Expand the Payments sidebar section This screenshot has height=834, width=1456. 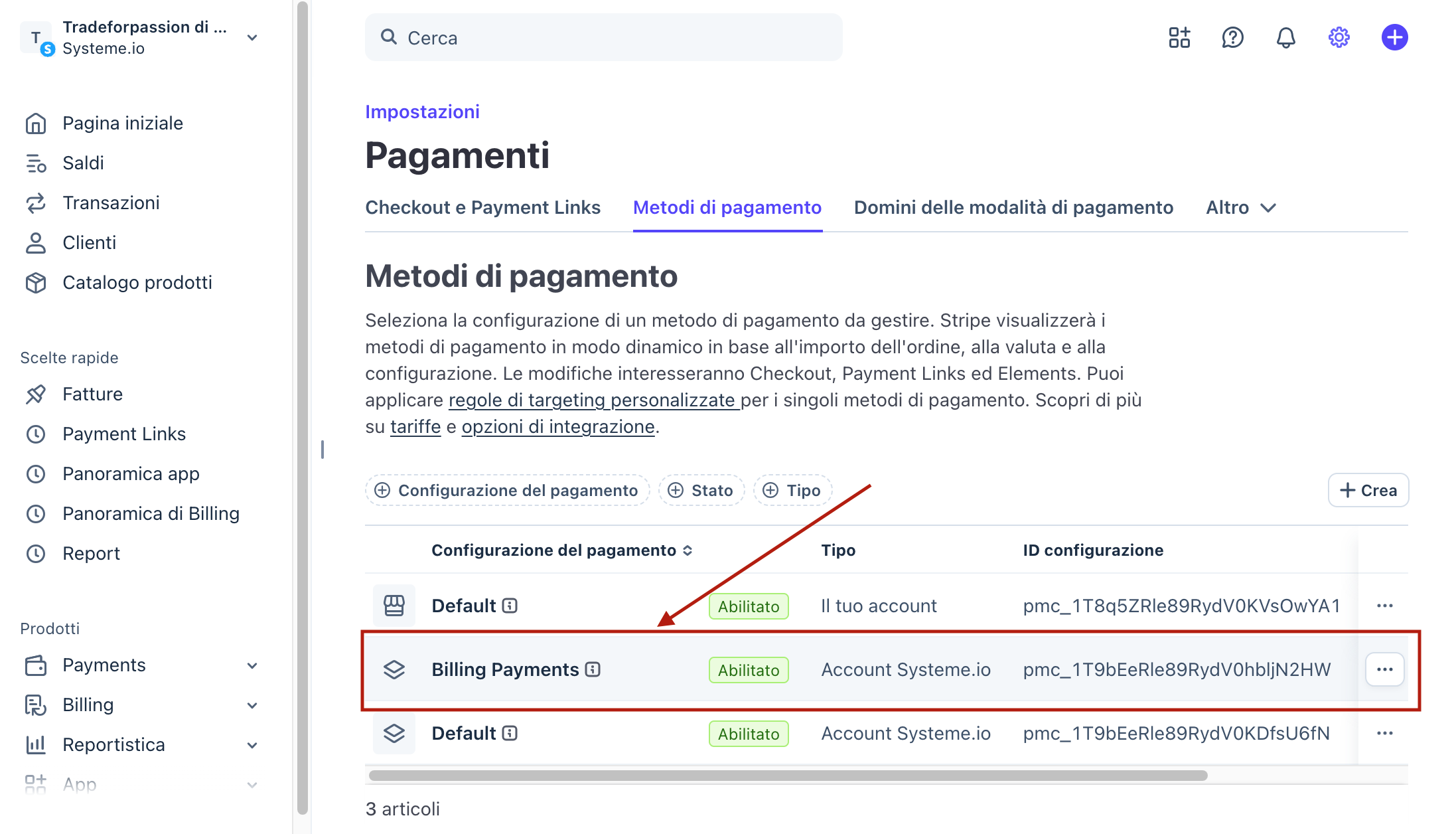click(252, 665)
